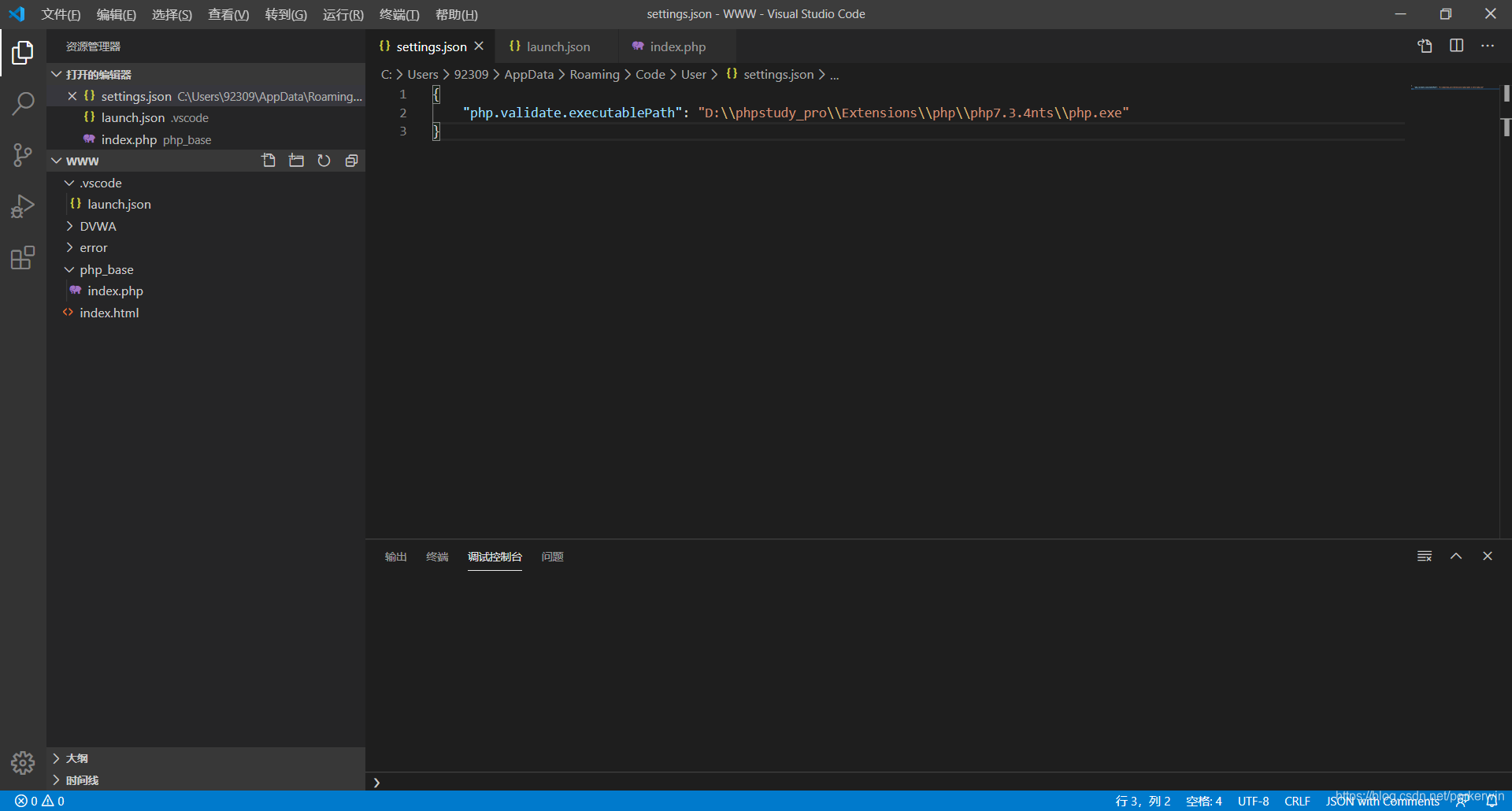Open the Manage gear menu
This screenshot has height=811, width=1512.
23,762
